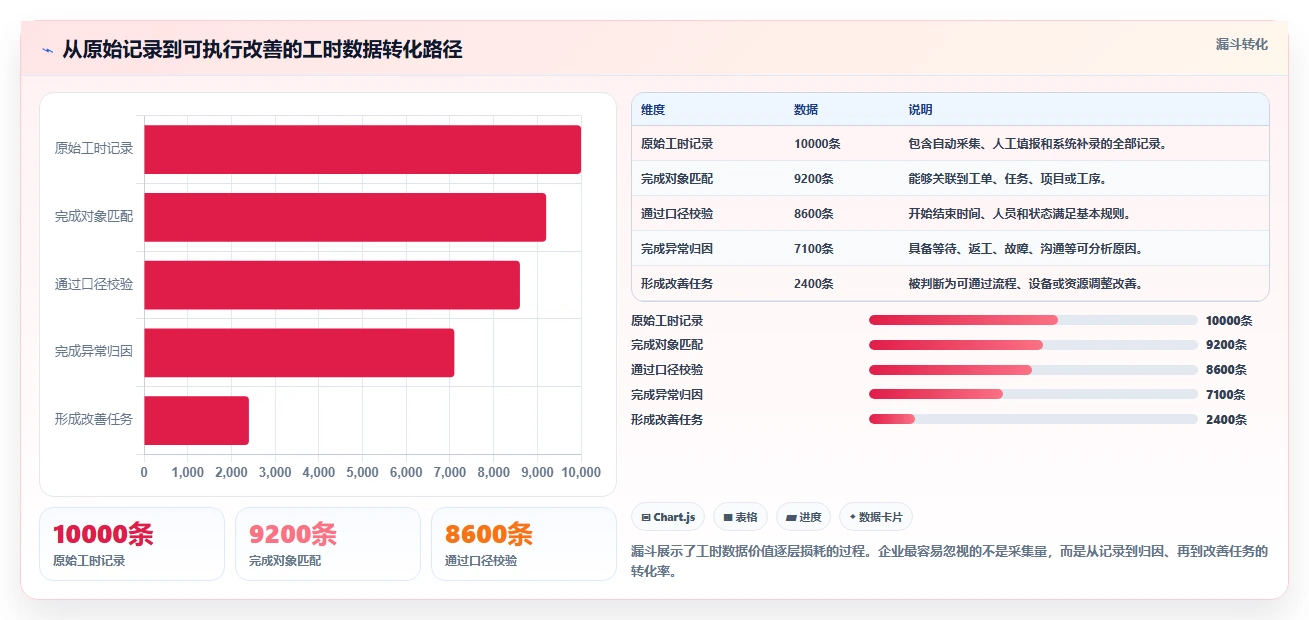Click the 7100条 value in the table
Image resolution: width=1309 pixels, height=620 pixels.
point(814,249)
